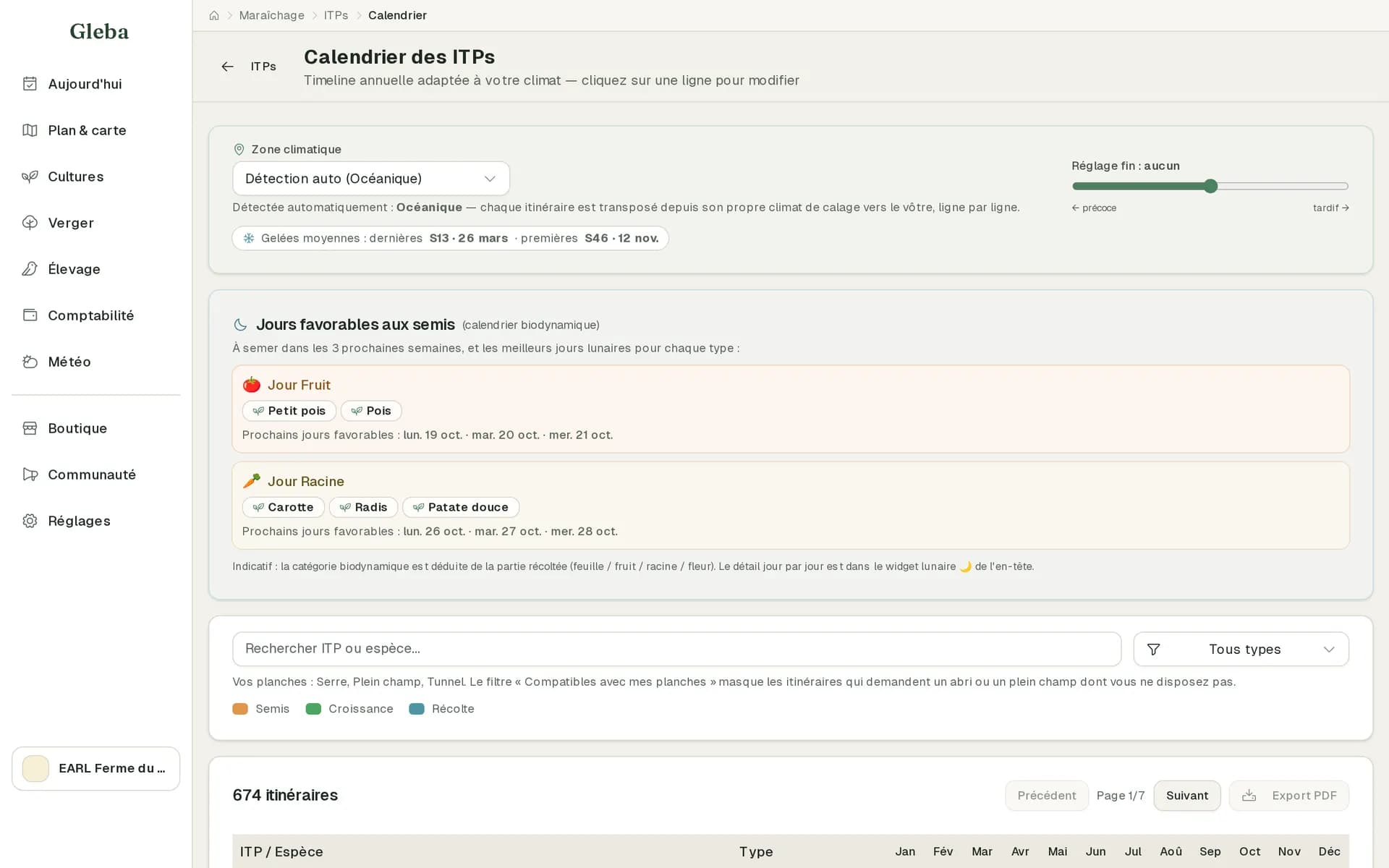1389x868 pixels.
Task: Click the green Croissance legend swatch
Action: click(x=313, y=709)
